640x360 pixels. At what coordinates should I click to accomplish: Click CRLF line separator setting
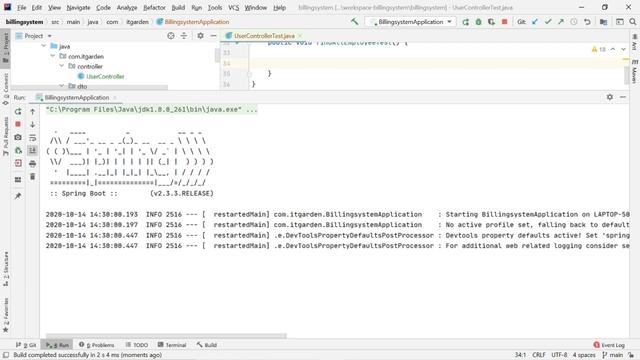(x=539, y=355)
